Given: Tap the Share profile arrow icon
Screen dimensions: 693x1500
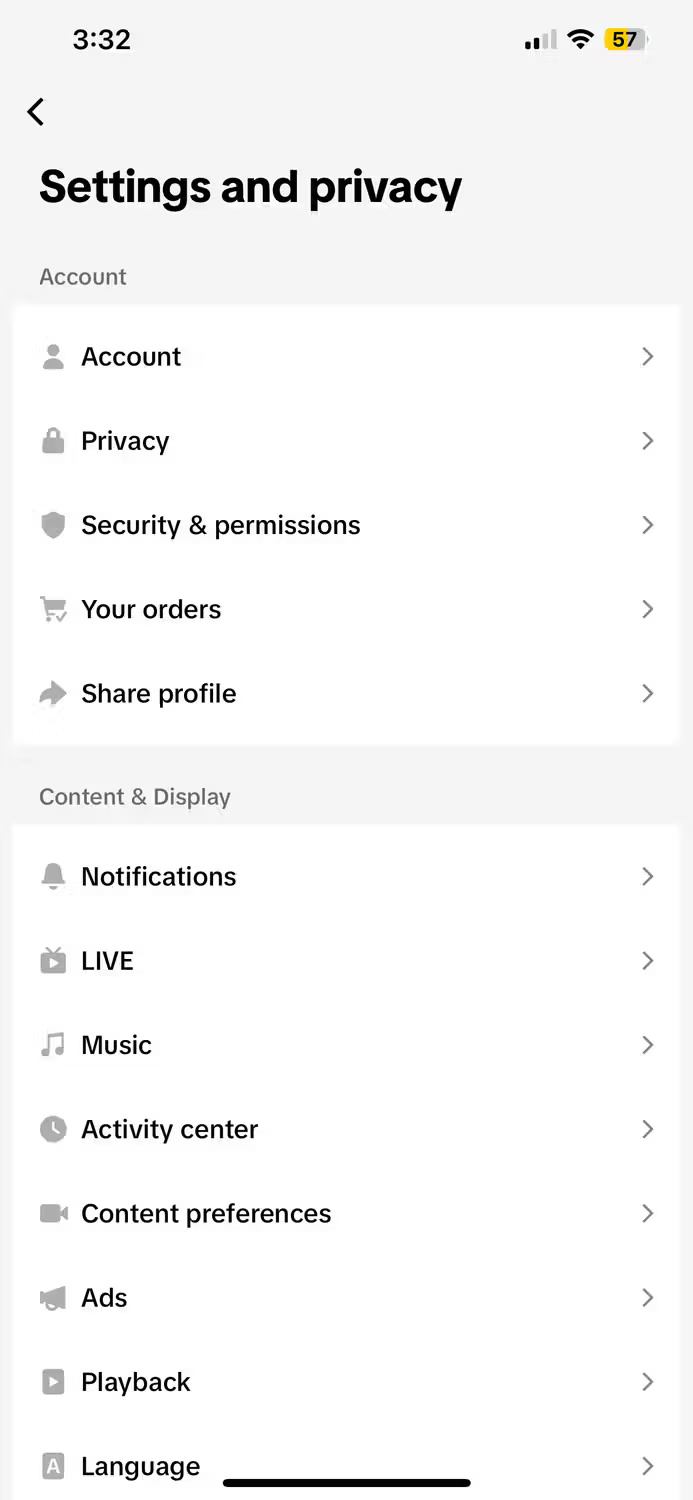Looking at the screenshot, I should pyautogui.click(x=53, y=693).
